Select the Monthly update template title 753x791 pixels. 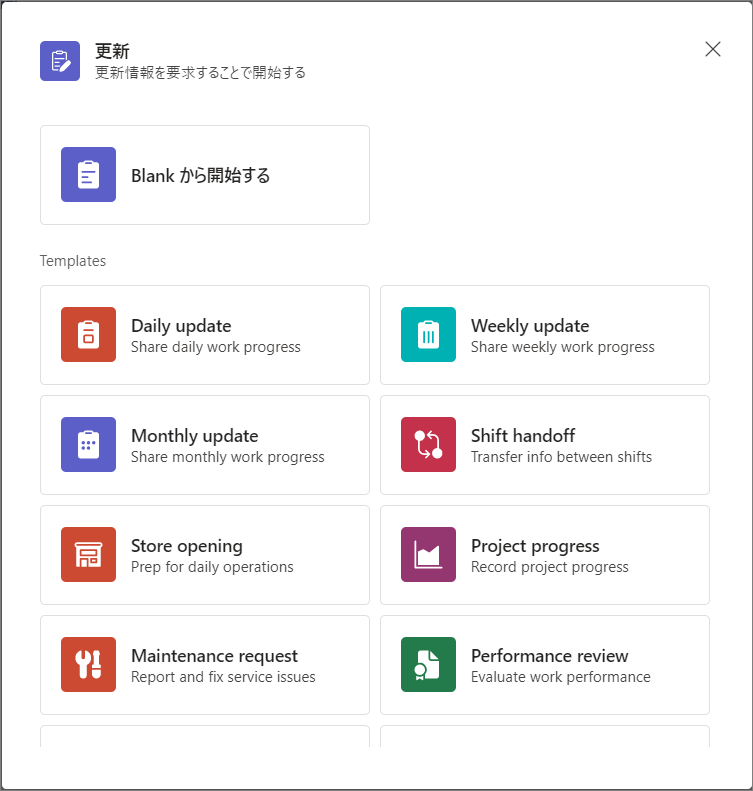tap(195, 436)
